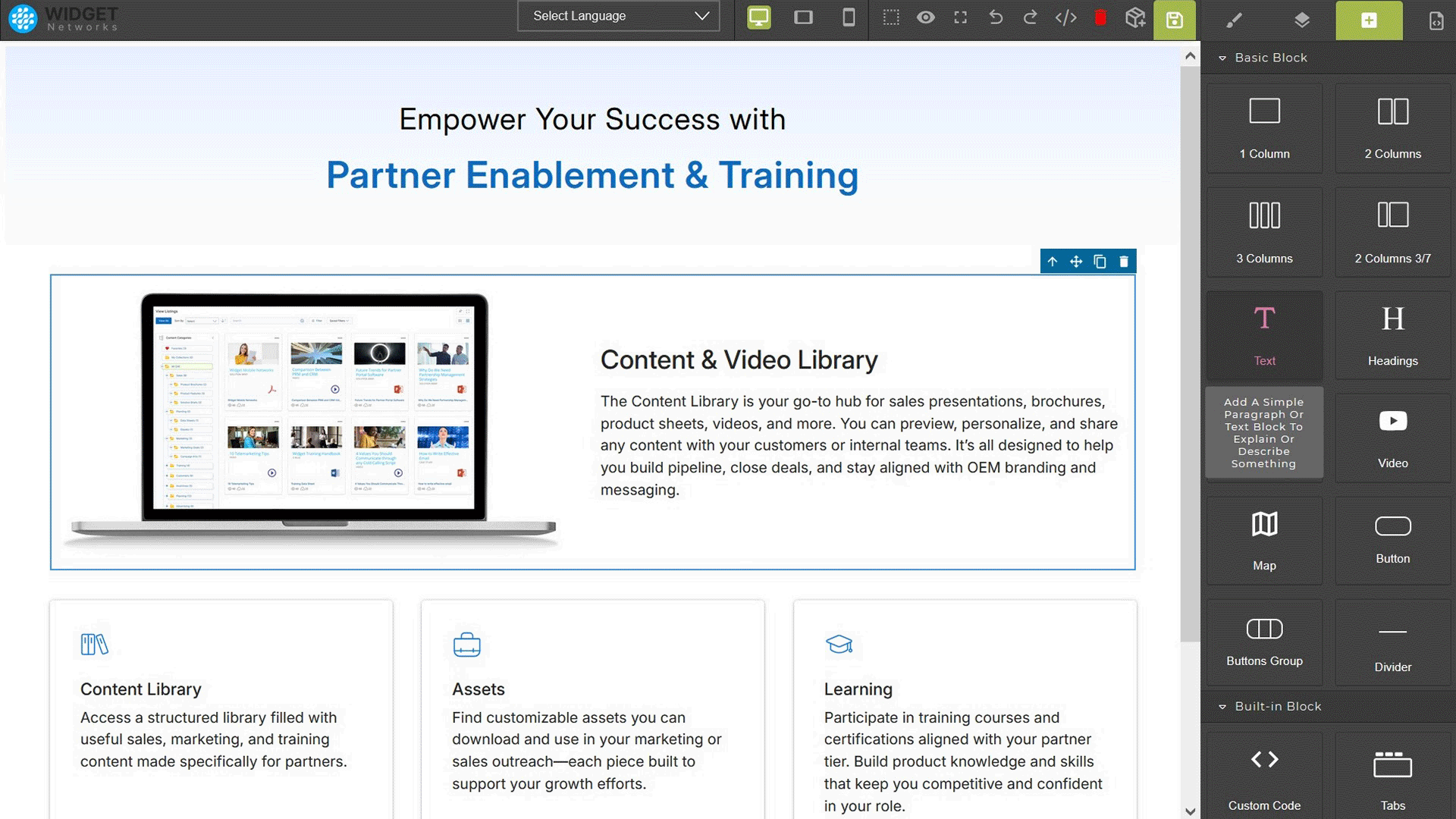Open the code view editor
The image size is (1456, 819).
[1066, 16]
